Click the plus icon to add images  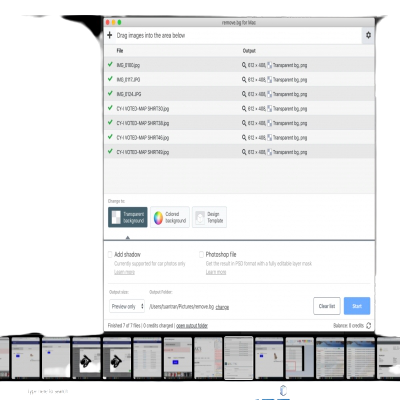[109, 35]
